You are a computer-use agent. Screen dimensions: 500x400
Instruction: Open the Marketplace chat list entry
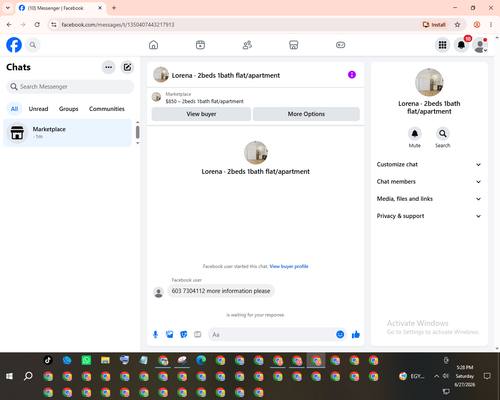(x=67, y=133)
